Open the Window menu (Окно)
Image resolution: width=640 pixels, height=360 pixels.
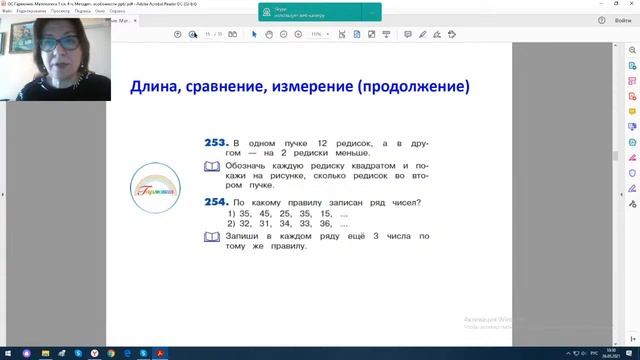100,11
